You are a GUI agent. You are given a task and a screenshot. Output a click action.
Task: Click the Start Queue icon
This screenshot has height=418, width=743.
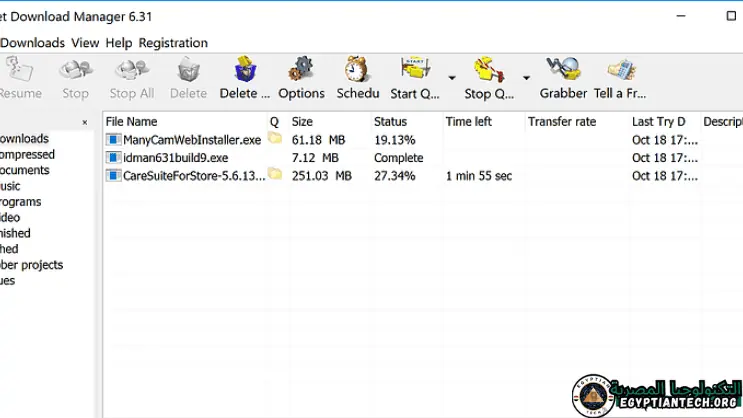415,69
